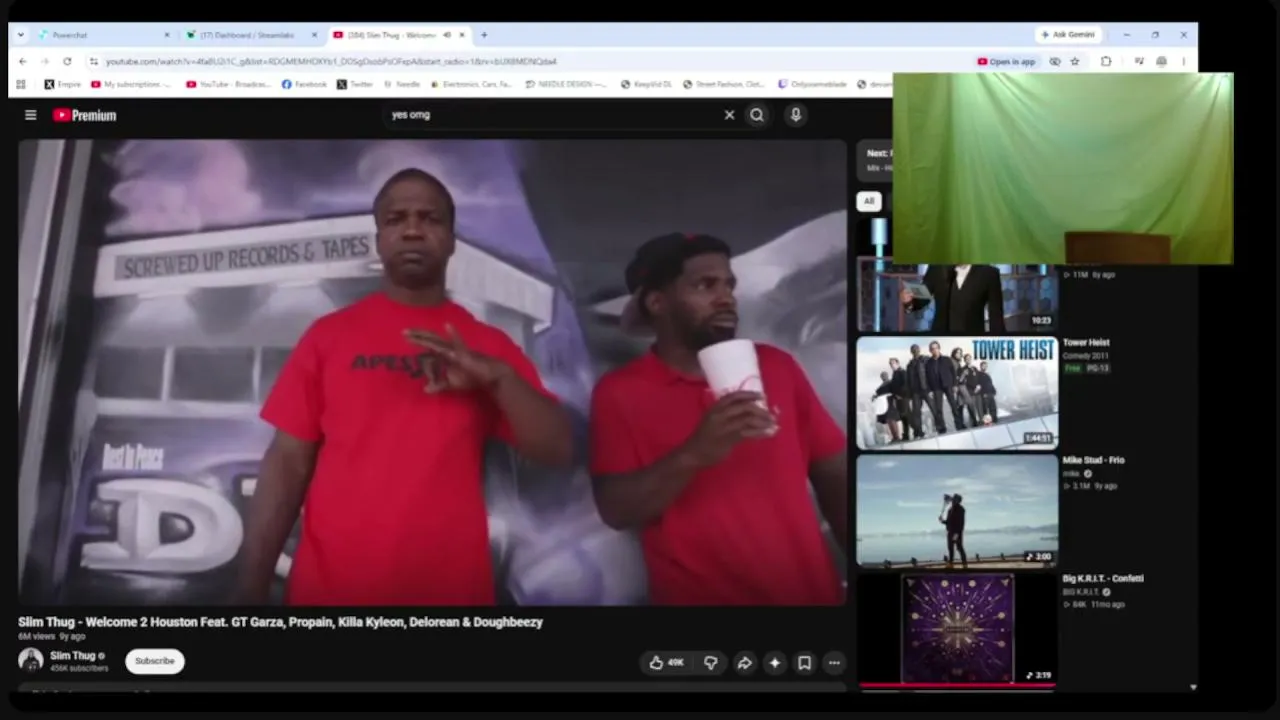Image resolution: width=1280 pixels, height=720 pixels.
Task: Open the YouTube guide hamburger menu
Action: (31, 115)
